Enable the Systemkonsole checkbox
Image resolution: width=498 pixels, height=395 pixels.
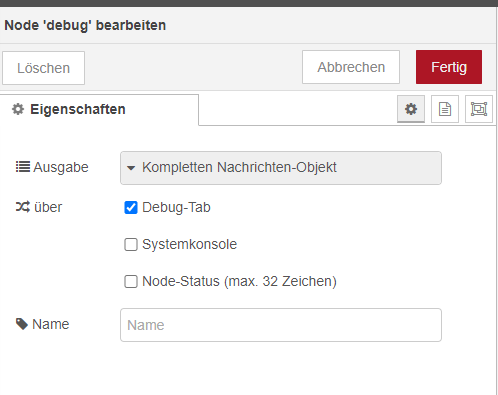point(131,244)
